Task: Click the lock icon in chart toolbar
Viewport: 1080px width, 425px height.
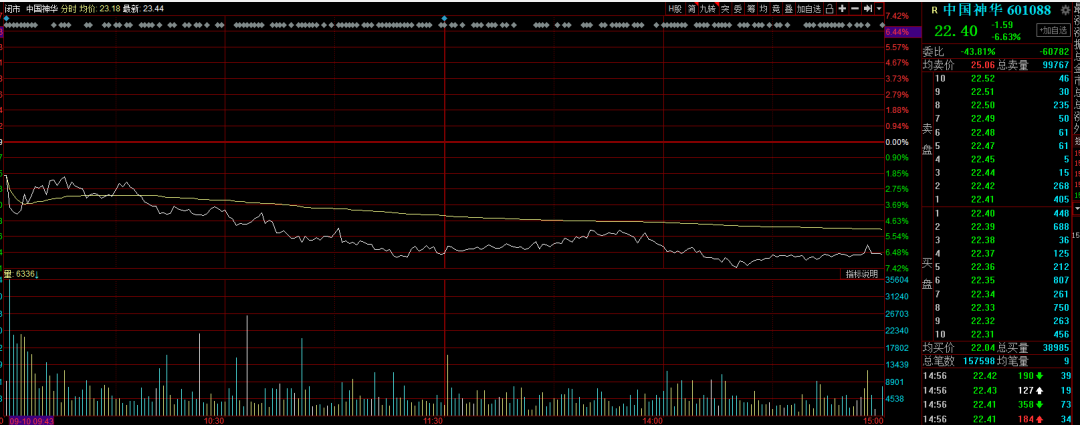Action: point(829,9)
